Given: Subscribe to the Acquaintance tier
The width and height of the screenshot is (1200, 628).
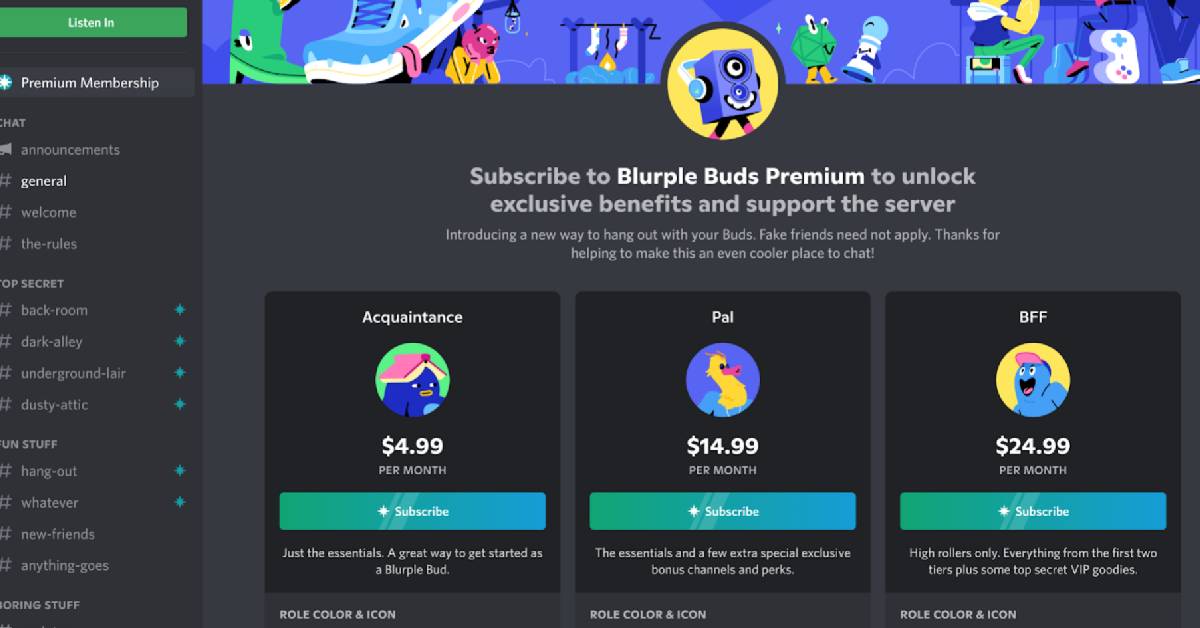Looking at the screenshot, I should [413, 511].
